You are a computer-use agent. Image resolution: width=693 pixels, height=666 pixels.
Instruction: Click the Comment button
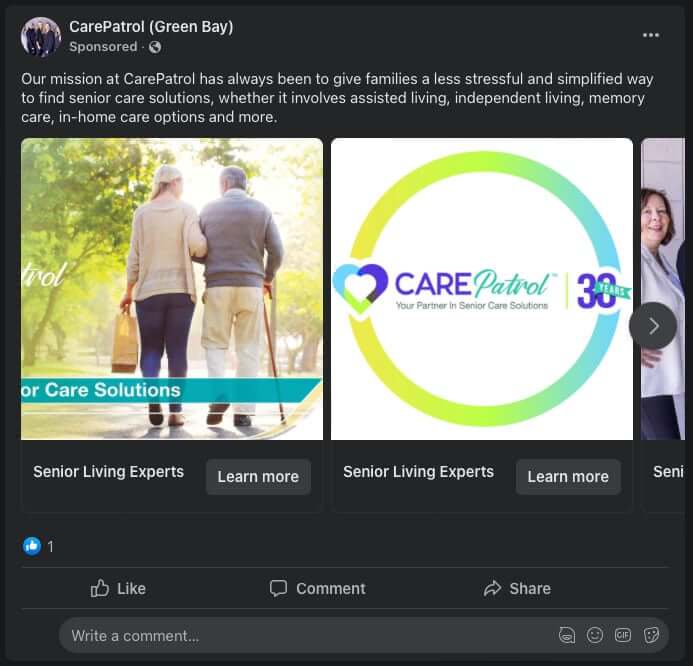point(318,588)
